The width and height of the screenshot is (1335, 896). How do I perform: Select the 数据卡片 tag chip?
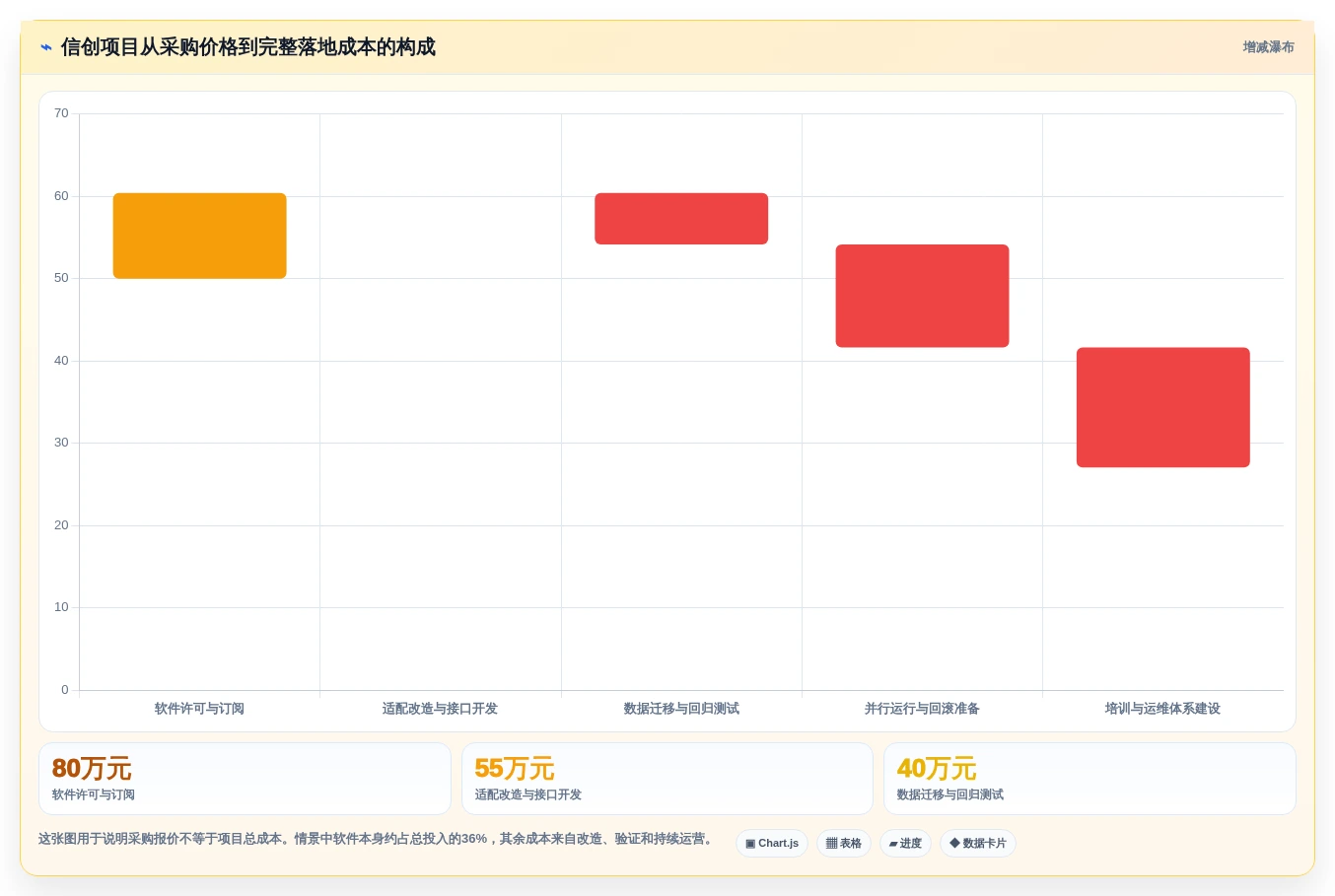click(x=978, y=844)
